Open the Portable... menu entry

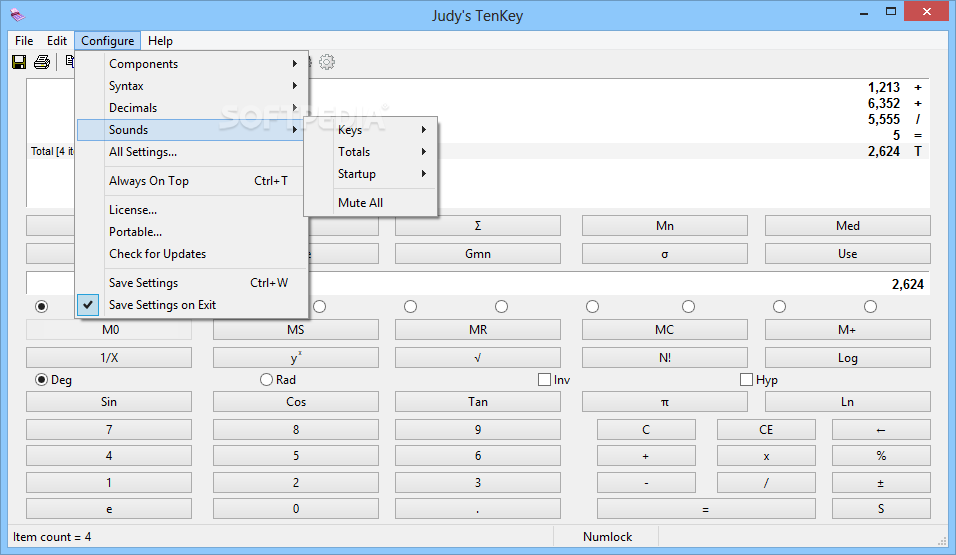(192, 232)
